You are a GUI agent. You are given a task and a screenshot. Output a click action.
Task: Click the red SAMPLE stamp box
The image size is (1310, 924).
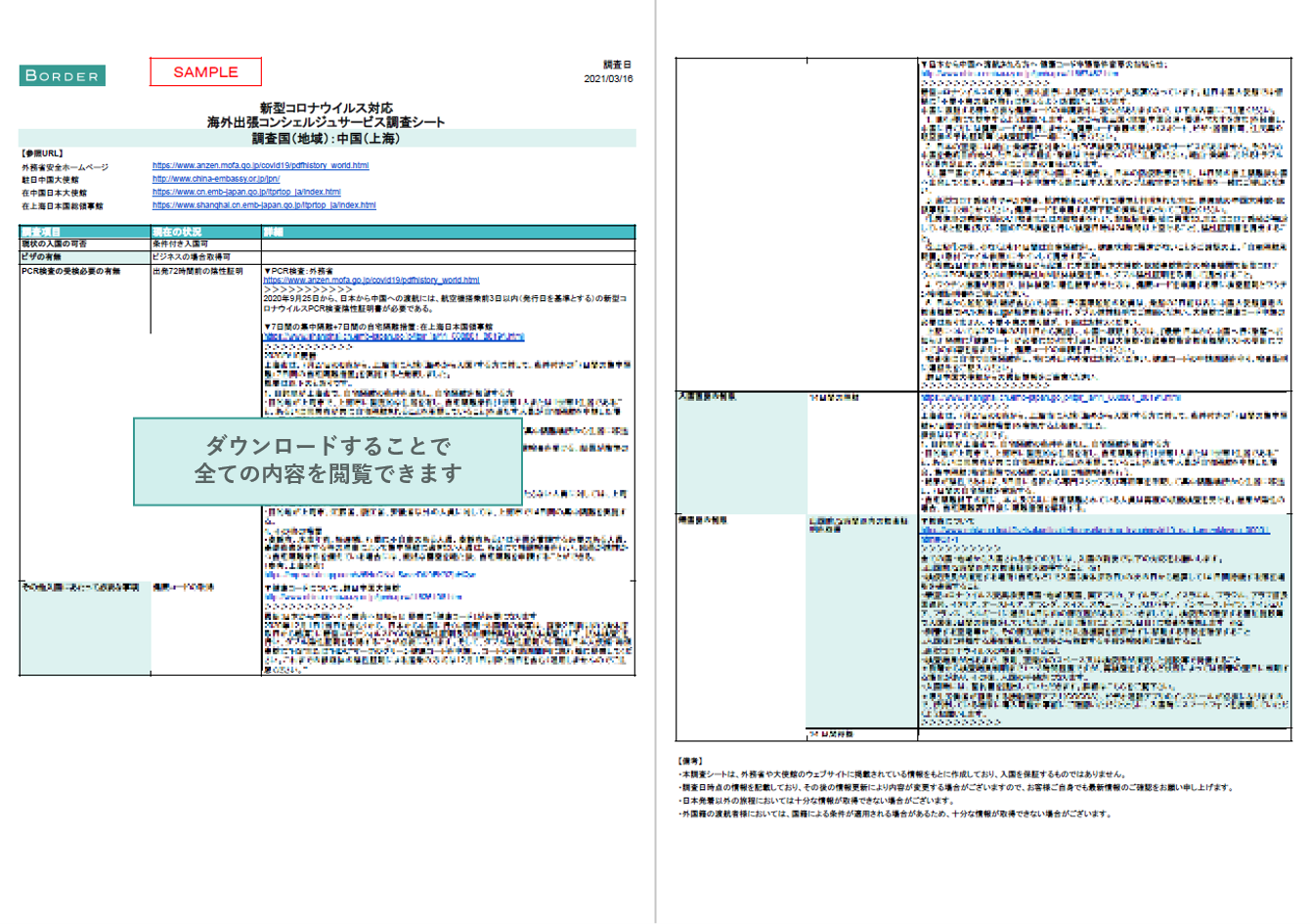pyautogui.click(x=205, y=71)
